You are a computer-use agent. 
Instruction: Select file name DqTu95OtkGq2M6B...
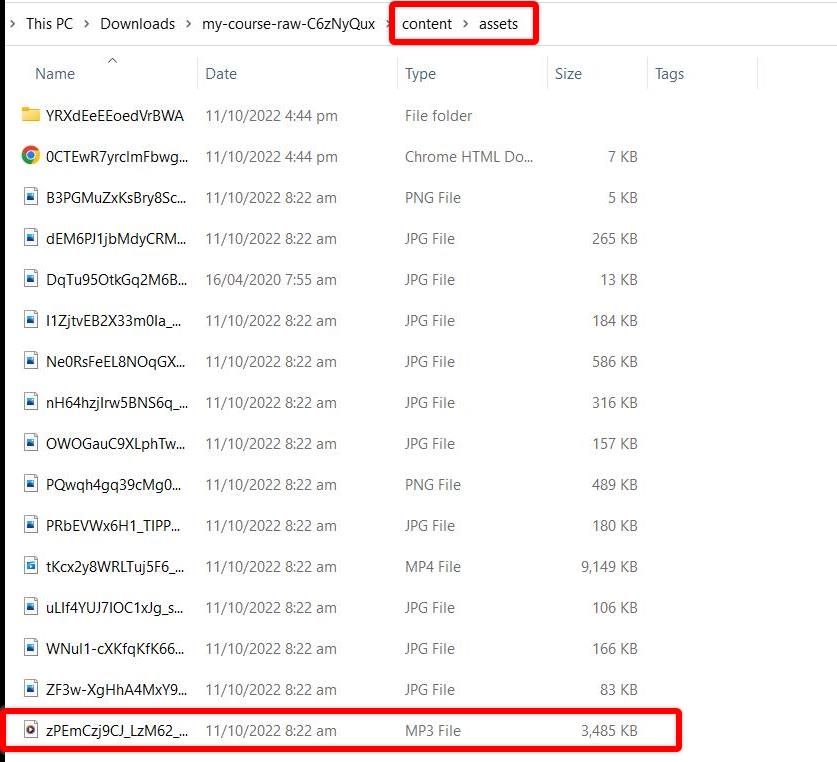[116, 280]
